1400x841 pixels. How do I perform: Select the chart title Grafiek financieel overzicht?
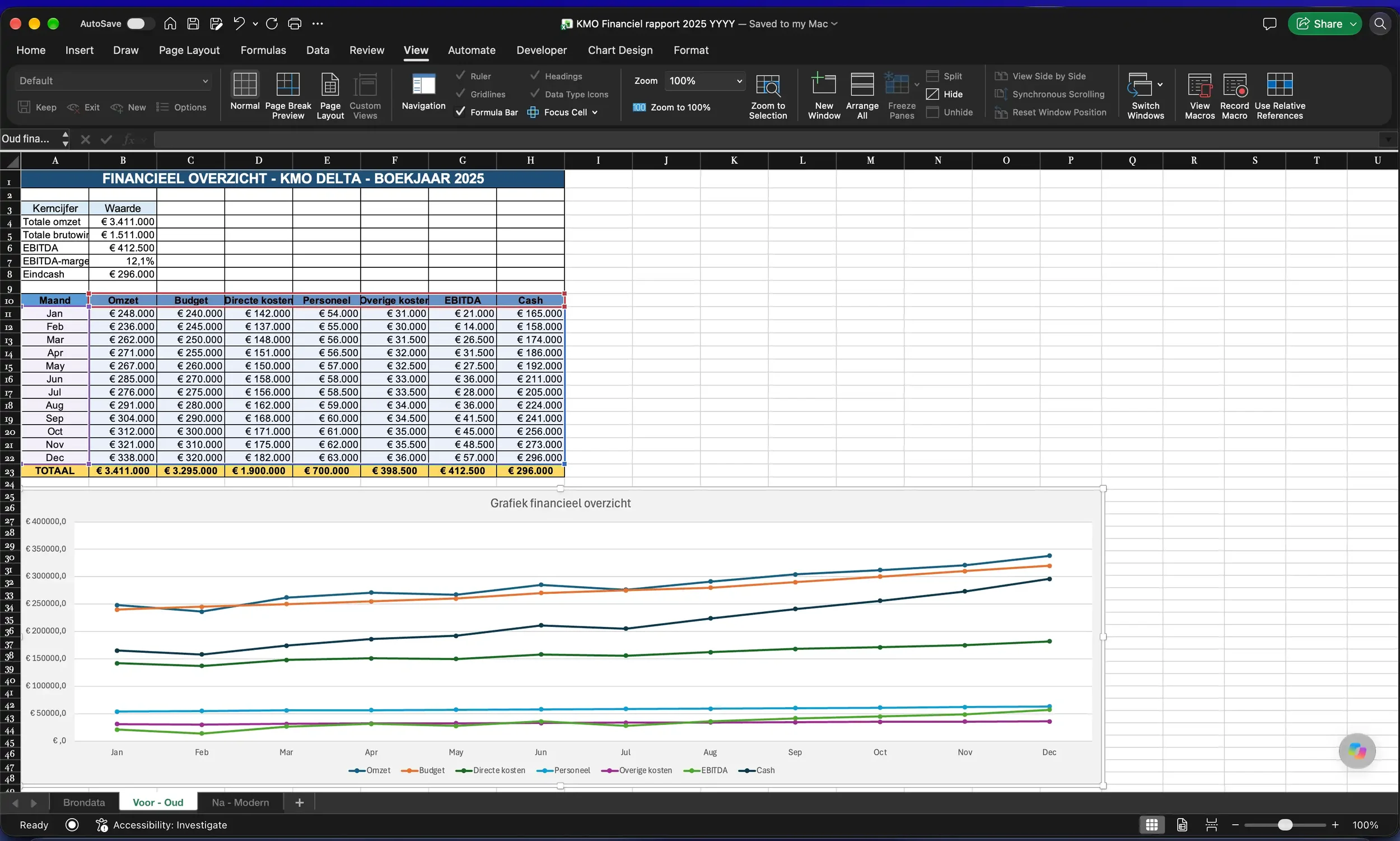[x=560, y=503]
